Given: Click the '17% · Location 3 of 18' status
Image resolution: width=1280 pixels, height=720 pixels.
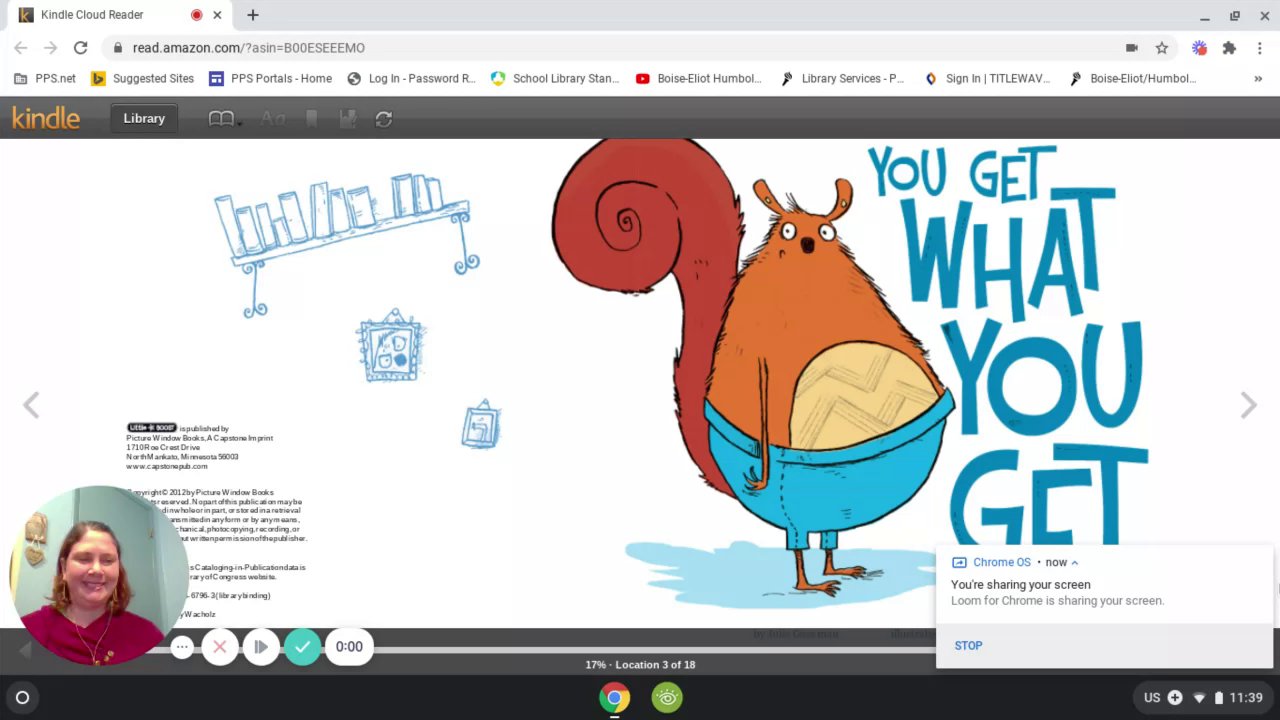Looking at the screenshot, I should (640, 664).
